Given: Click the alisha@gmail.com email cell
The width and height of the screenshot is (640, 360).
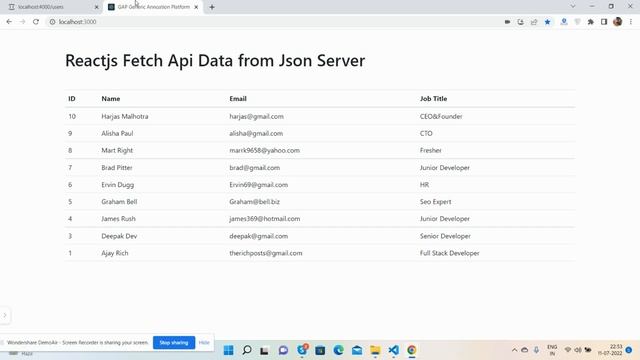Looking at the screenshot, I should point(256,133).
